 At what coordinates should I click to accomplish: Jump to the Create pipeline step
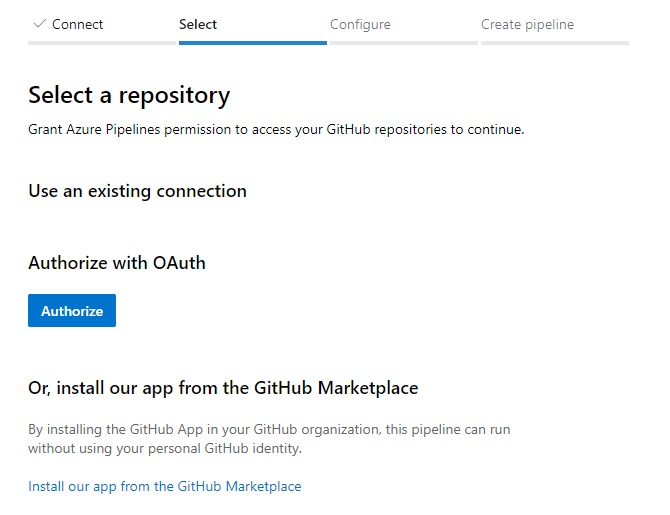pos(527,24)
